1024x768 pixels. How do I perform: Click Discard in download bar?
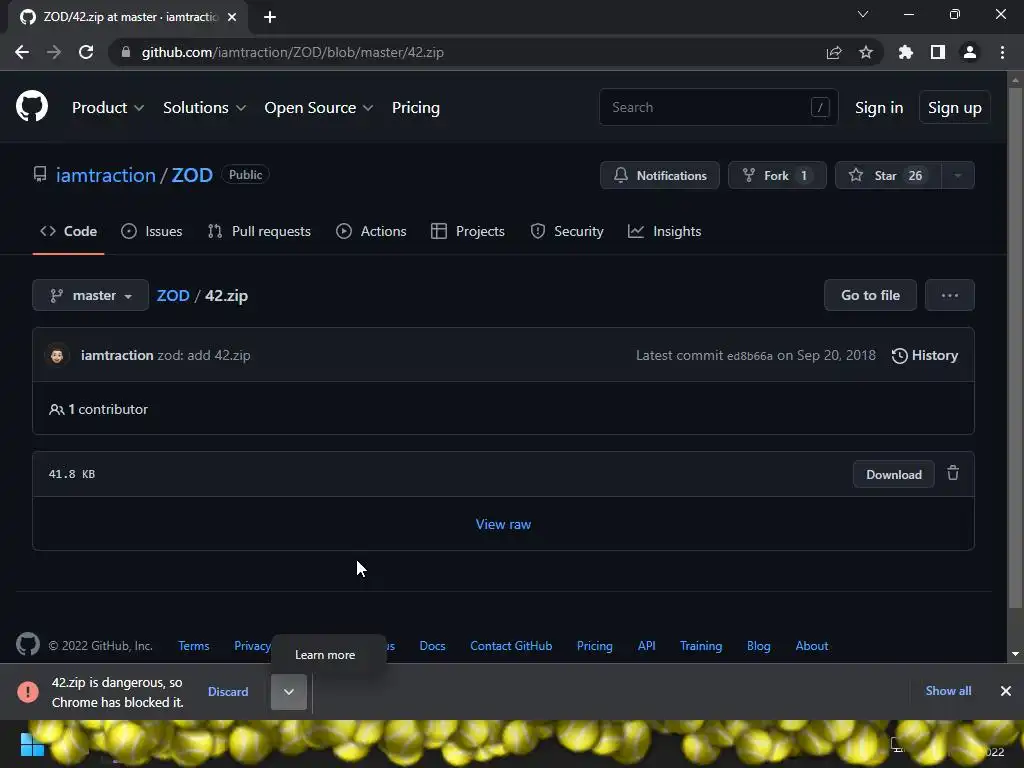tap(228, 692)
